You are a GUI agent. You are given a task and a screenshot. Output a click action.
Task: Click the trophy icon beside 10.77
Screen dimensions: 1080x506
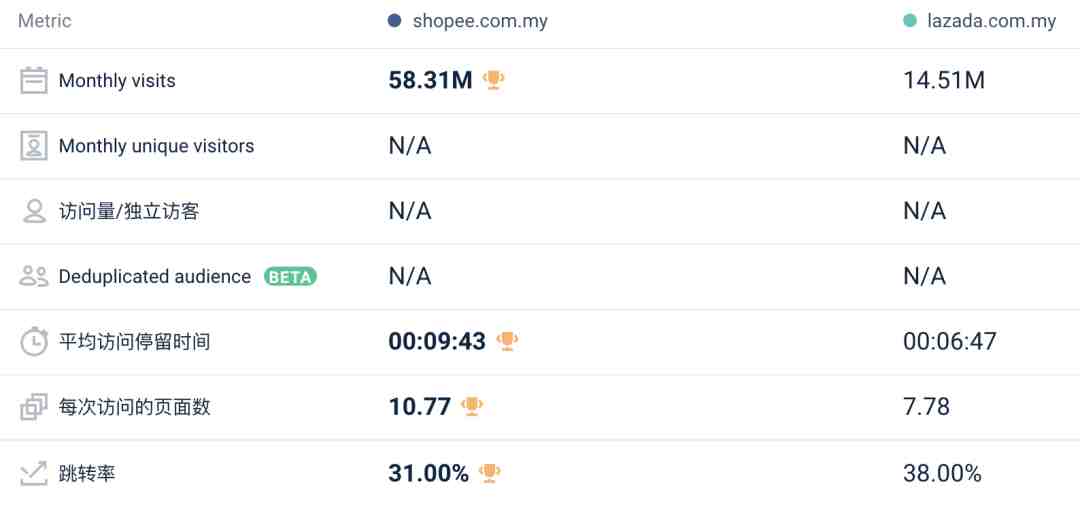pyautogui.click(x=472, y=407)
